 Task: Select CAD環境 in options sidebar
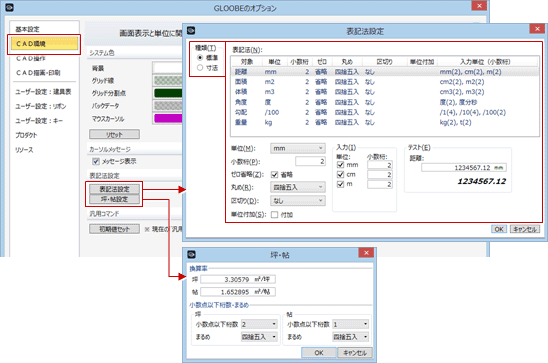click(44, 44)
